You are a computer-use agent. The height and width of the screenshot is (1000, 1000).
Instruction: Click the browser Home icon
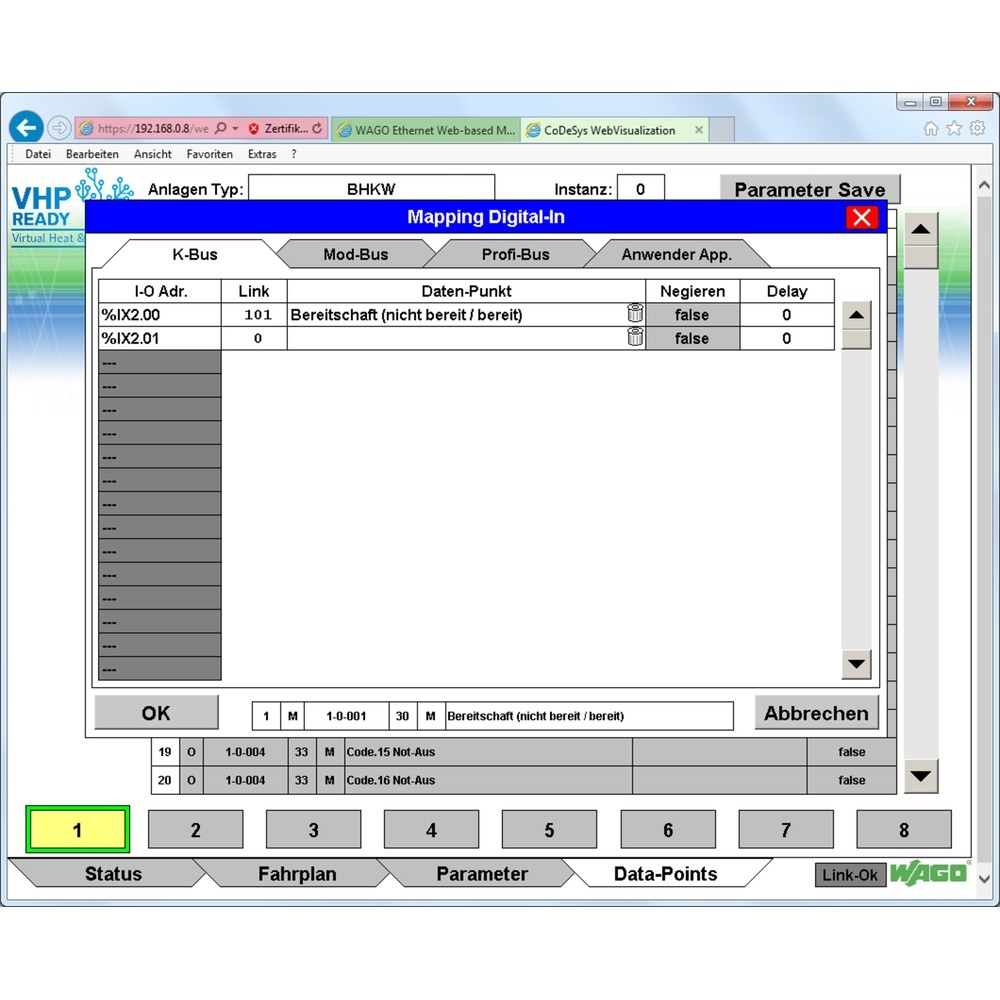coord(931,128)
